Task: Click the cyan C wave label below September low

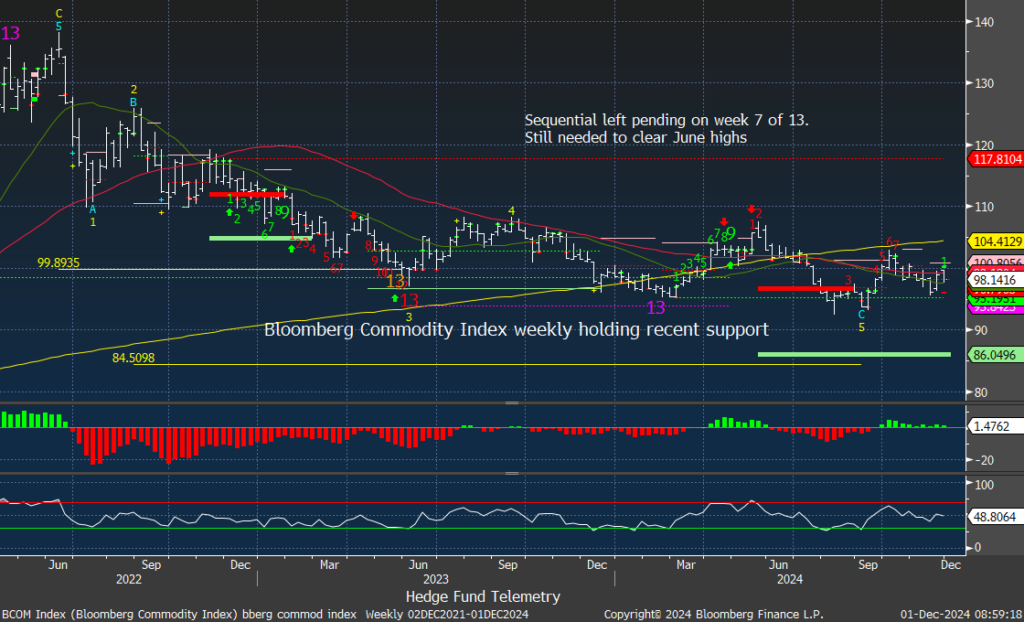Action: click(861, 314)
